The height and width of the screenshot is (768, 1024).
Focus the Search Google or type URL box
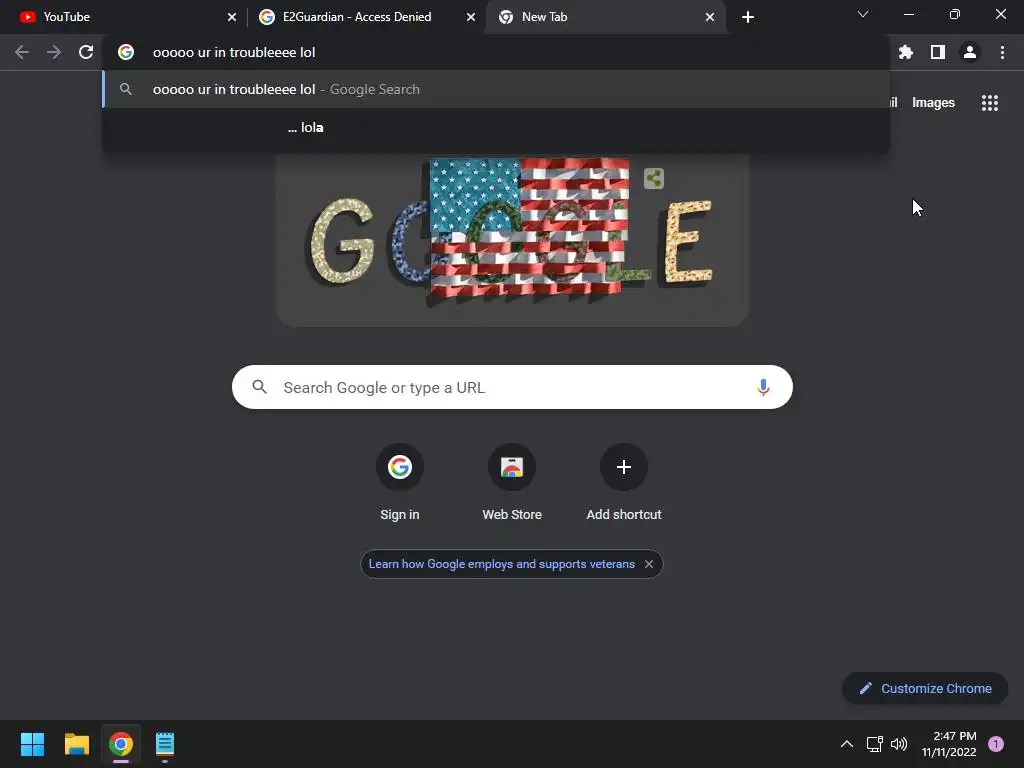pos(512,387)
